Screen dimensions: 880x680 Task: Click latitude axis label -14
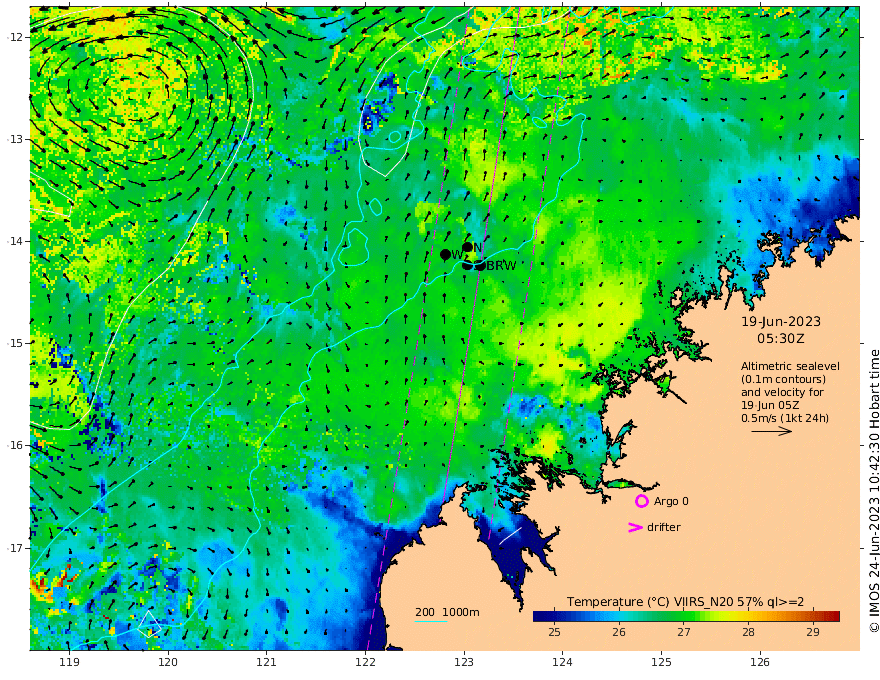click(x=15, y=241)
